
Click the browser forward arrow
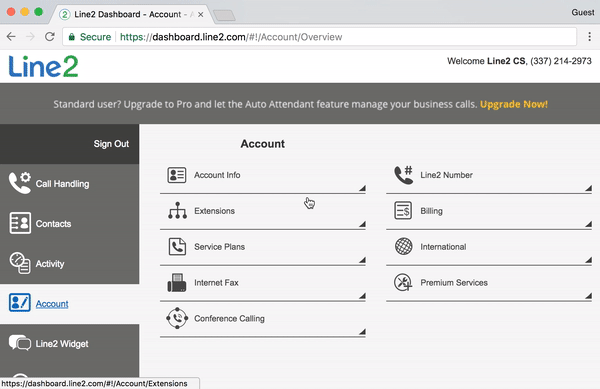30,37
